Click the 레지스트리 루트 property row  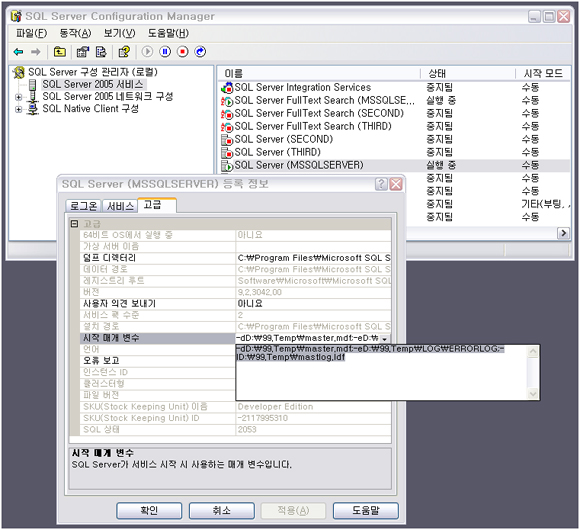click(x=235, y=281)
